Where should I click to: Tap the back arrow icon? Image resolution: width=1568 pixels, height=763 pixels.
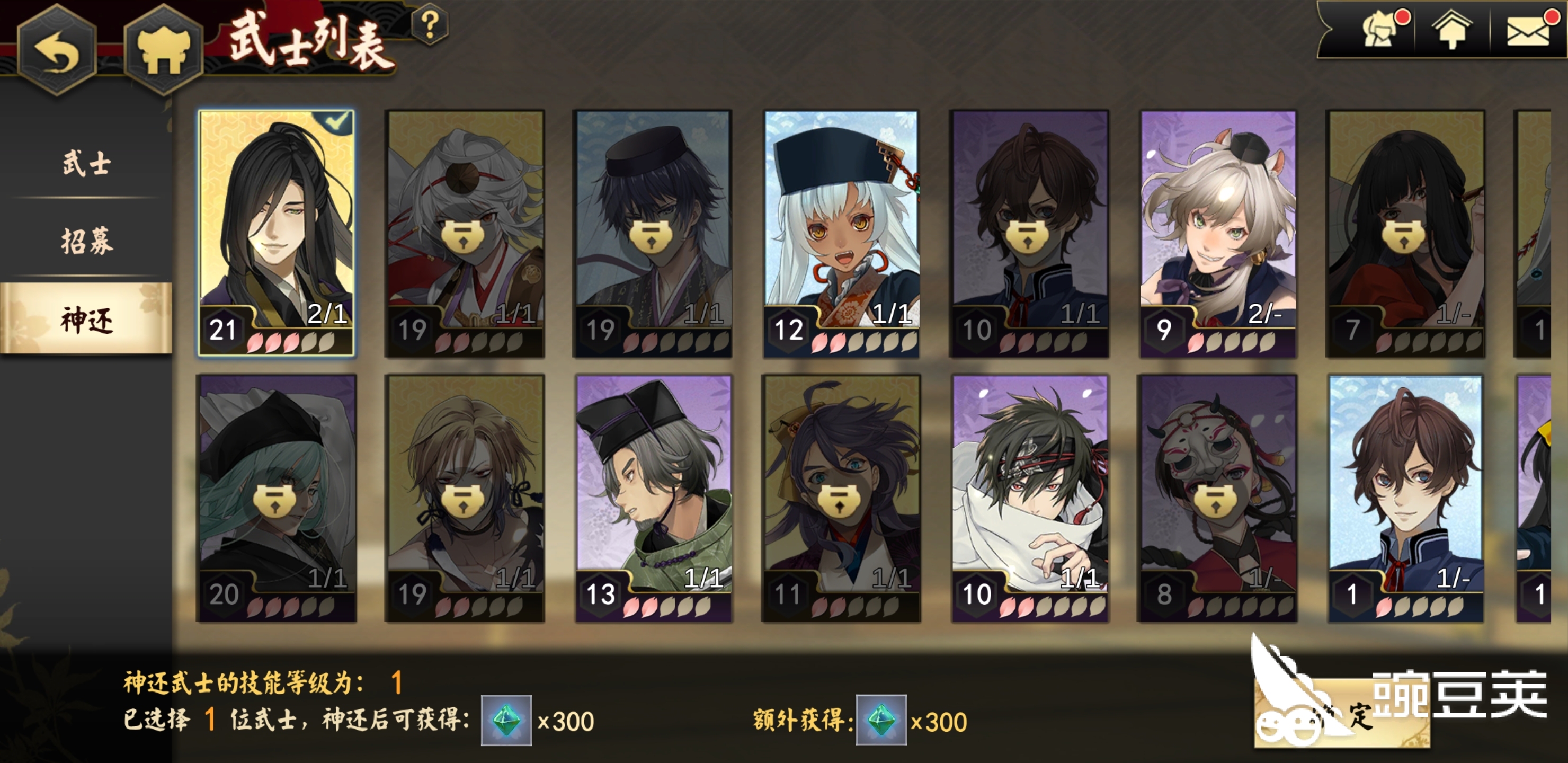57,51
